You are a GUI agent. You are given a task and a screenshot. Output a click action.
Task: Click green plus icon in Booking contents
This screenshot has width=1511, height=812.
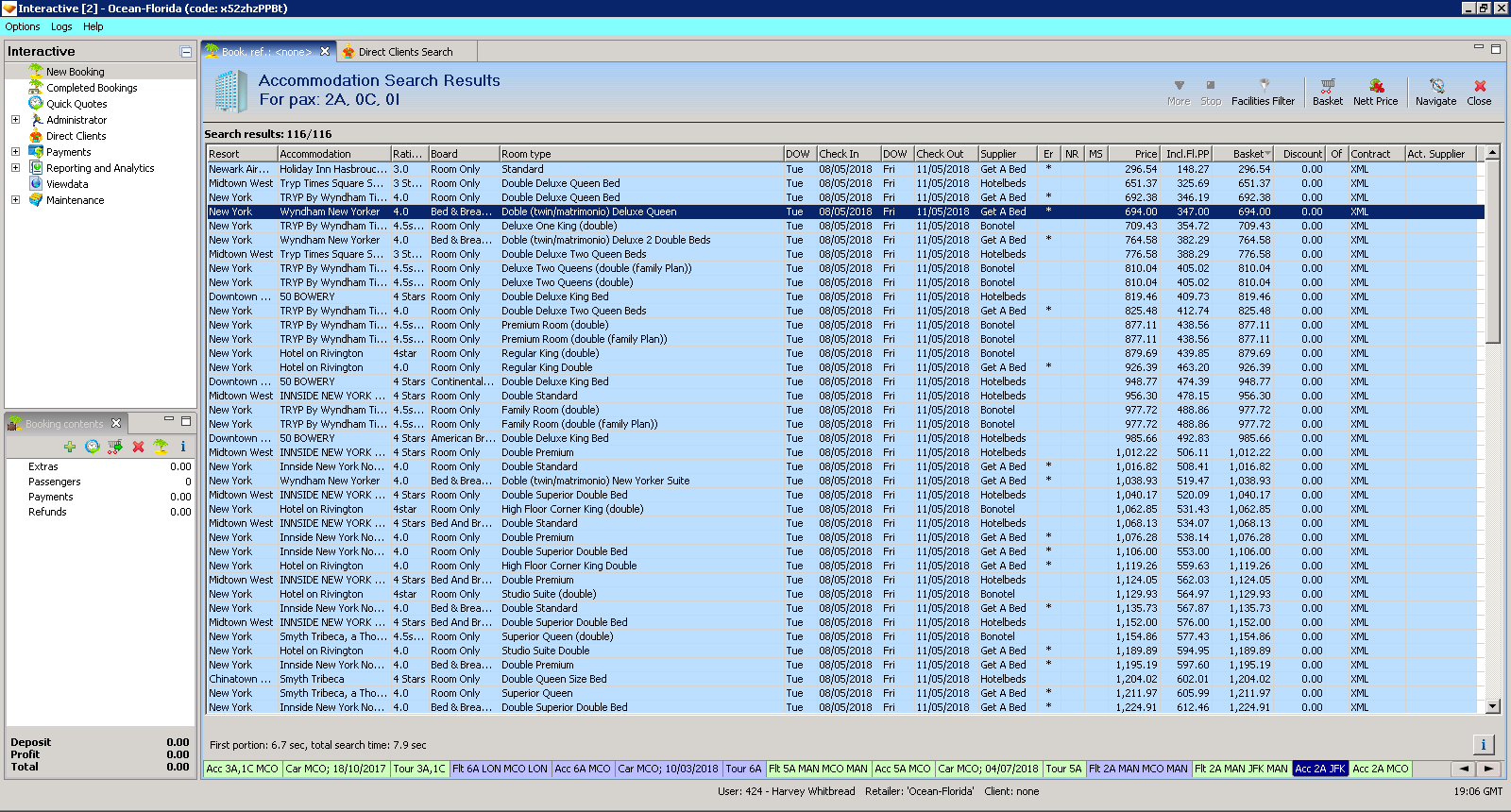pyautogui.click(x=70, y=447)
